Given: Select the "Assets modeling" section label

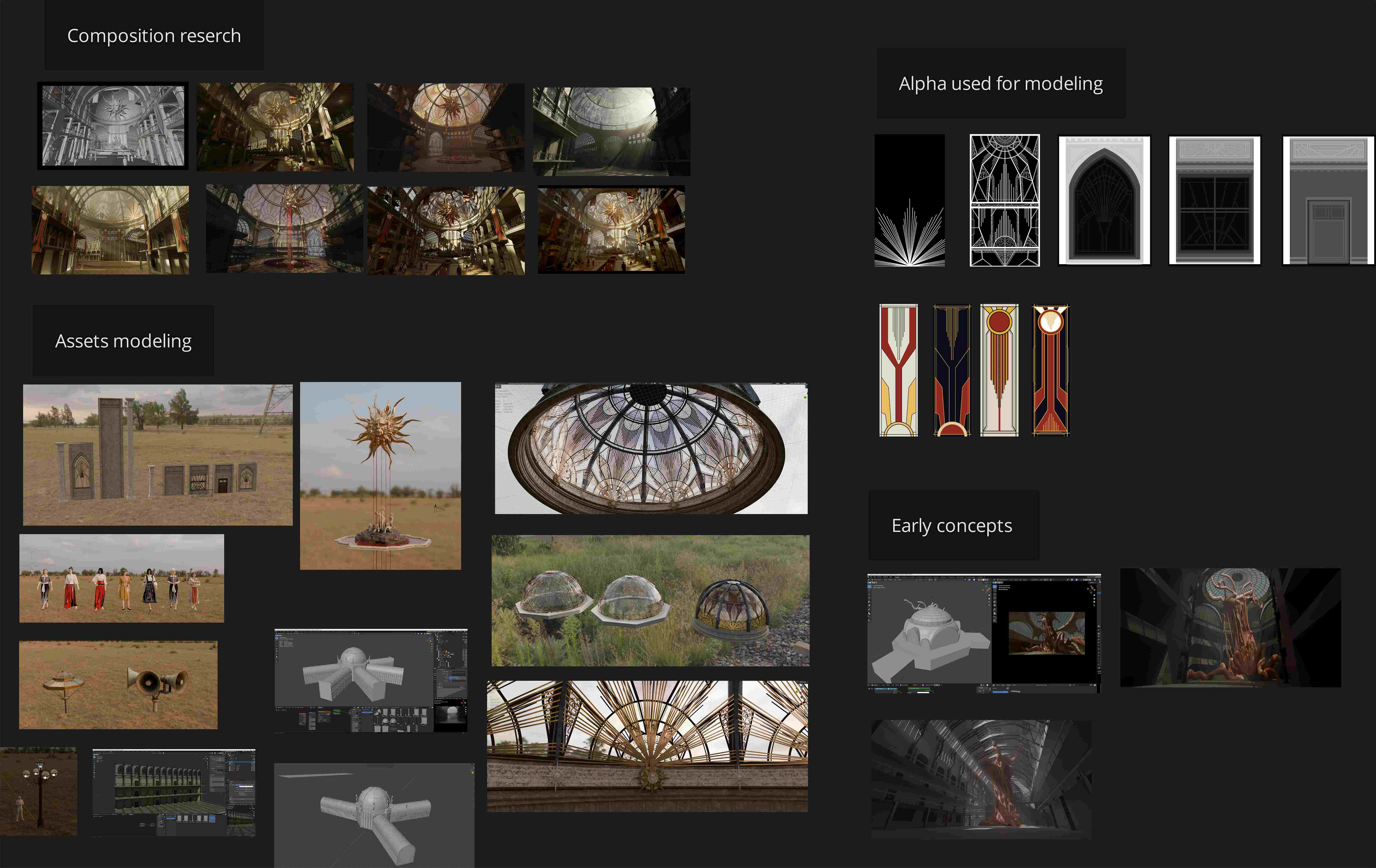Looking at the screenshot, I should tap(123, 340).
